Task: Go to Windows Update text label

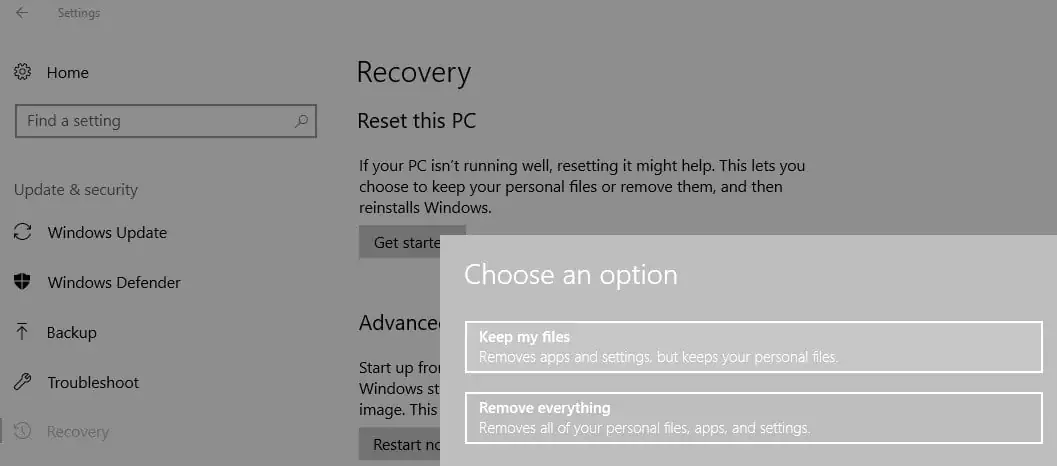Action: pyautogui.click(x=107, y=232)
